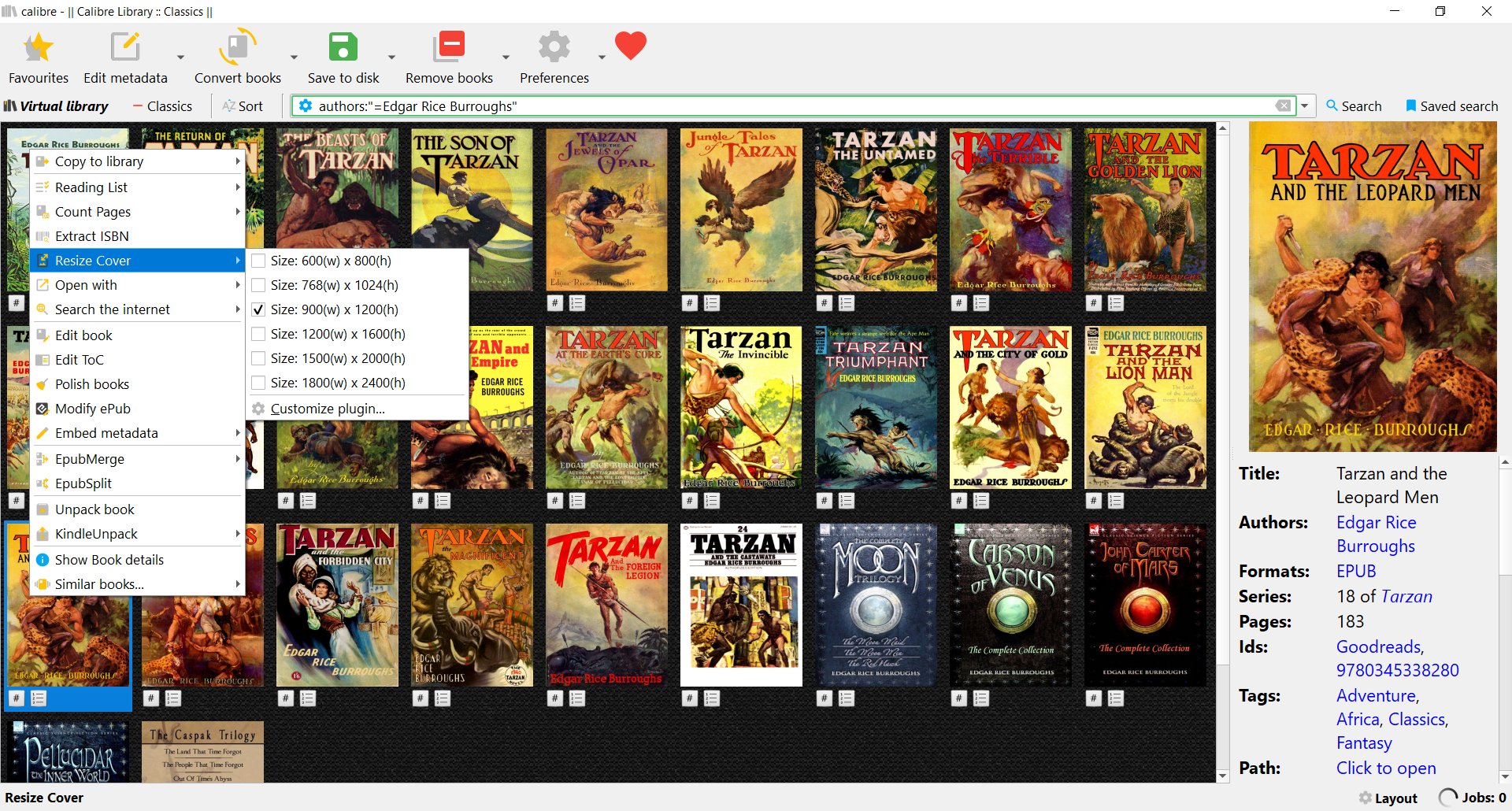This screenshot has width=1512, height=811.
Task: Click the hash marker under Tarzan and the Forbidden City
Action: click(x=286, y=698)
